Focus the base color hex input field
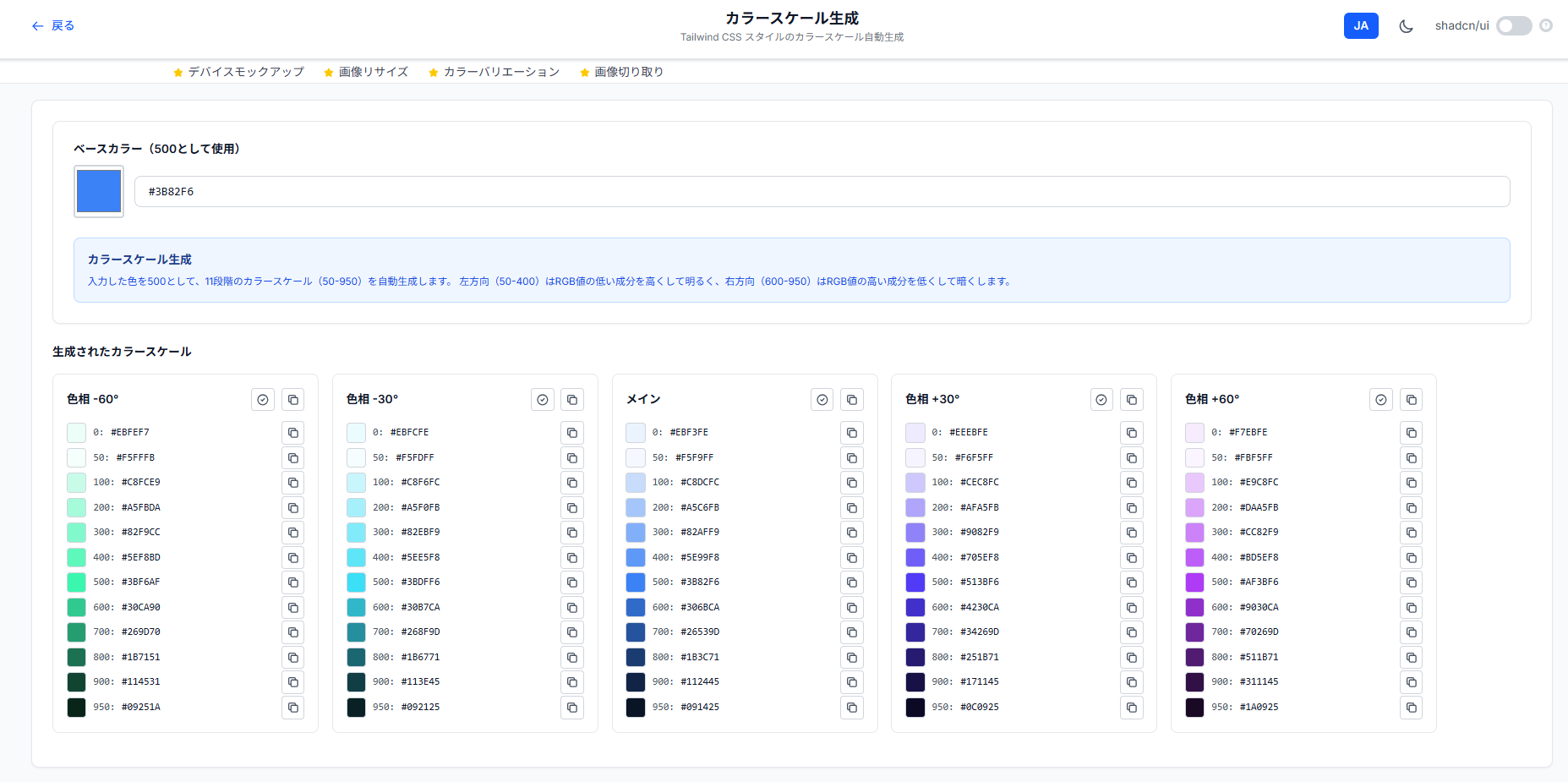 [x=822, y=191]
